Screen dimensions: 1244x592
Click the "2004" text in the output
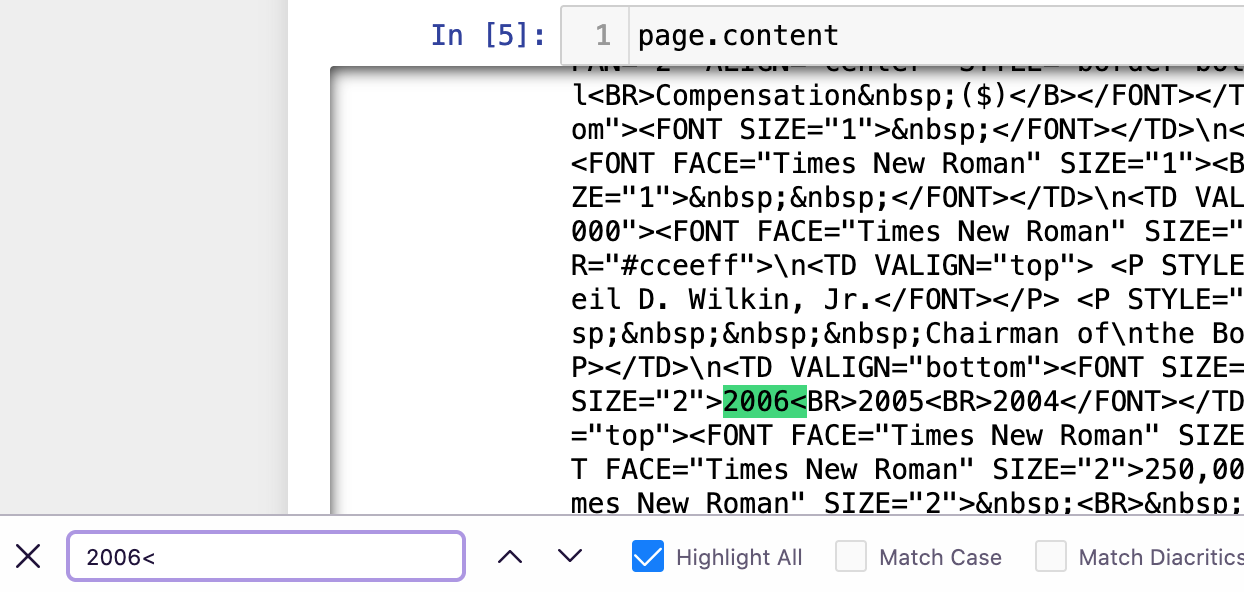coord(1025,401)
